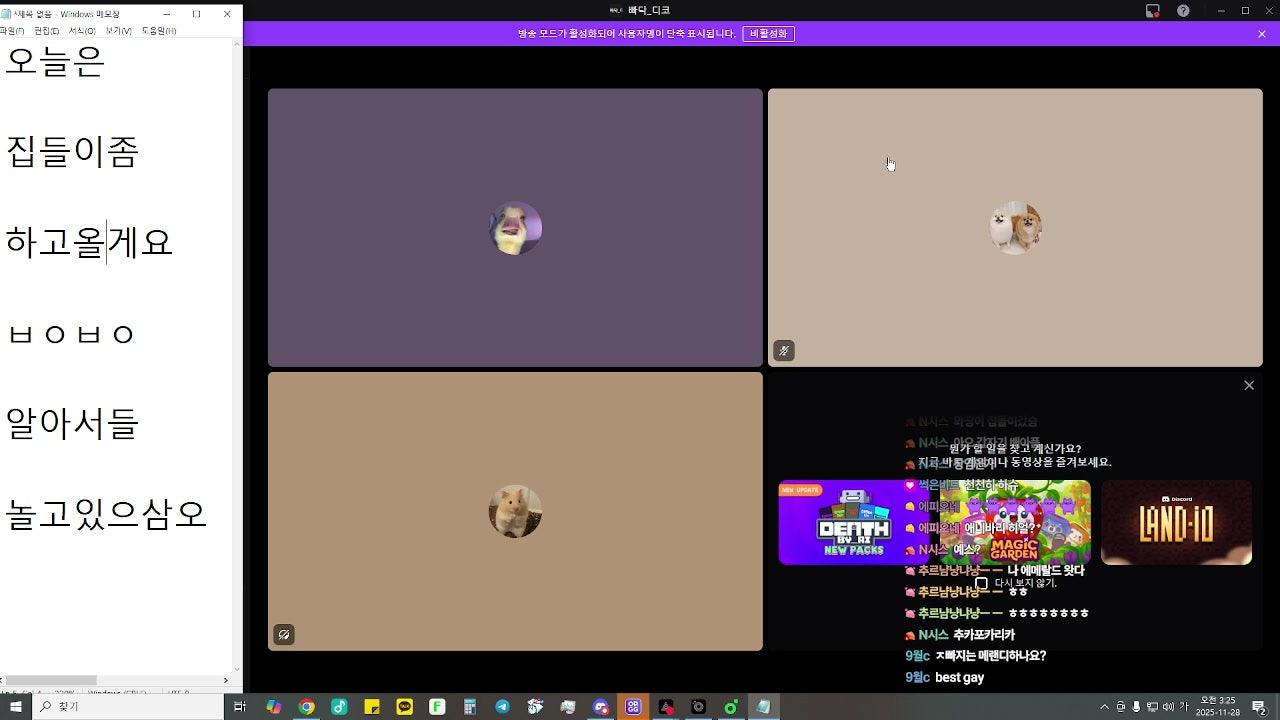1280x720 pixels.
Task: Open KakaoTalk from the taskbar
Action: 405,707
